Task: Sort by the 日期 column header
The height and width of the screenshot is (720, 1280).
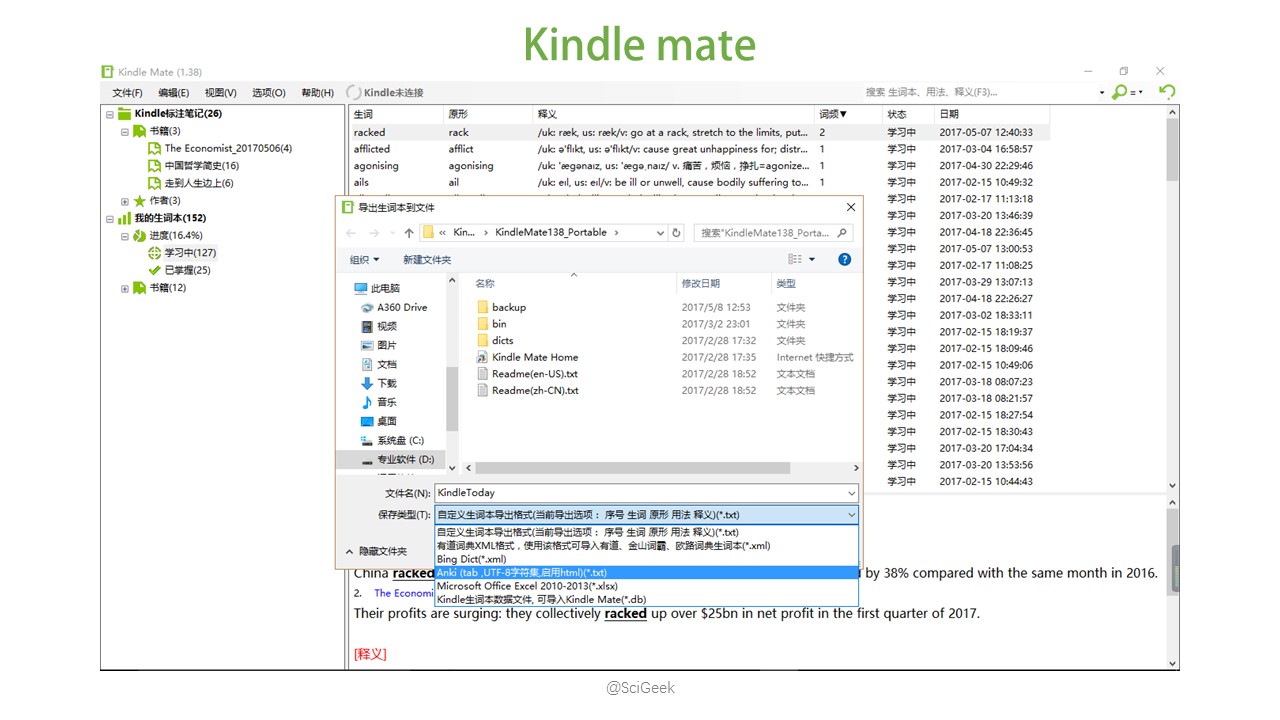Action: click(x=992, y=114)
